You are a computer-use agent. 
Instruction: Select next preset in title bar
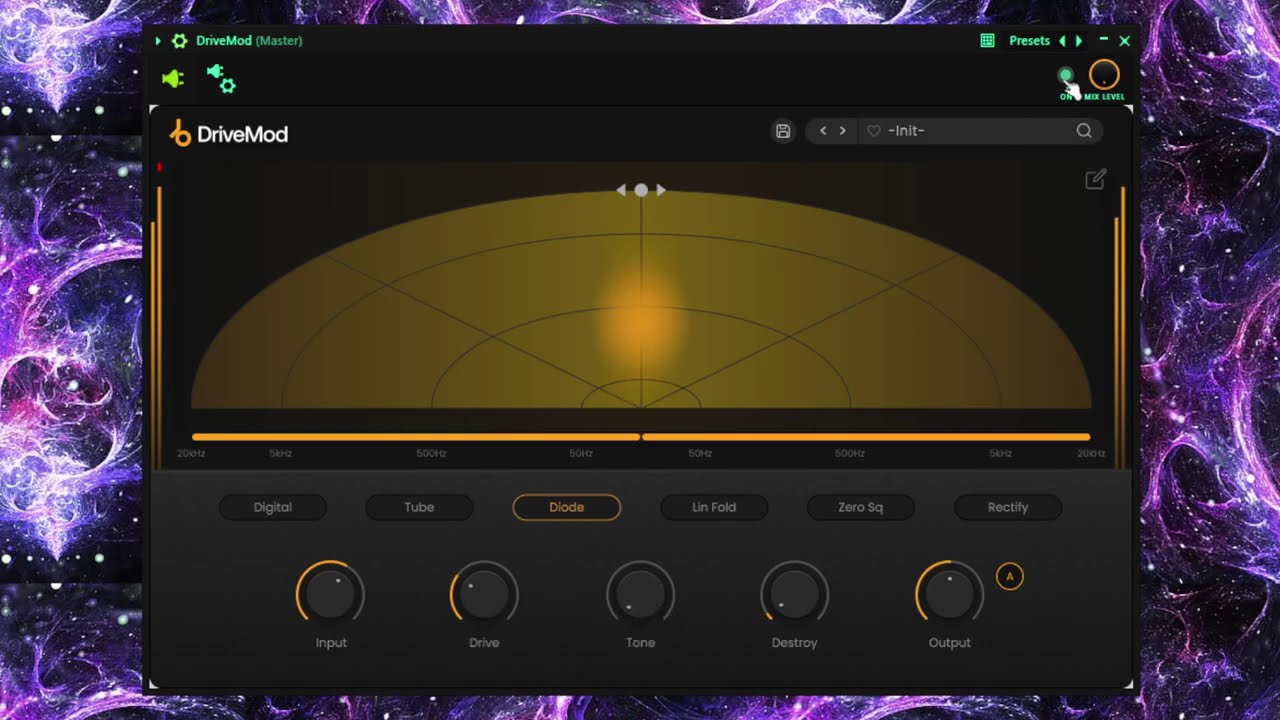point(1078,41)
